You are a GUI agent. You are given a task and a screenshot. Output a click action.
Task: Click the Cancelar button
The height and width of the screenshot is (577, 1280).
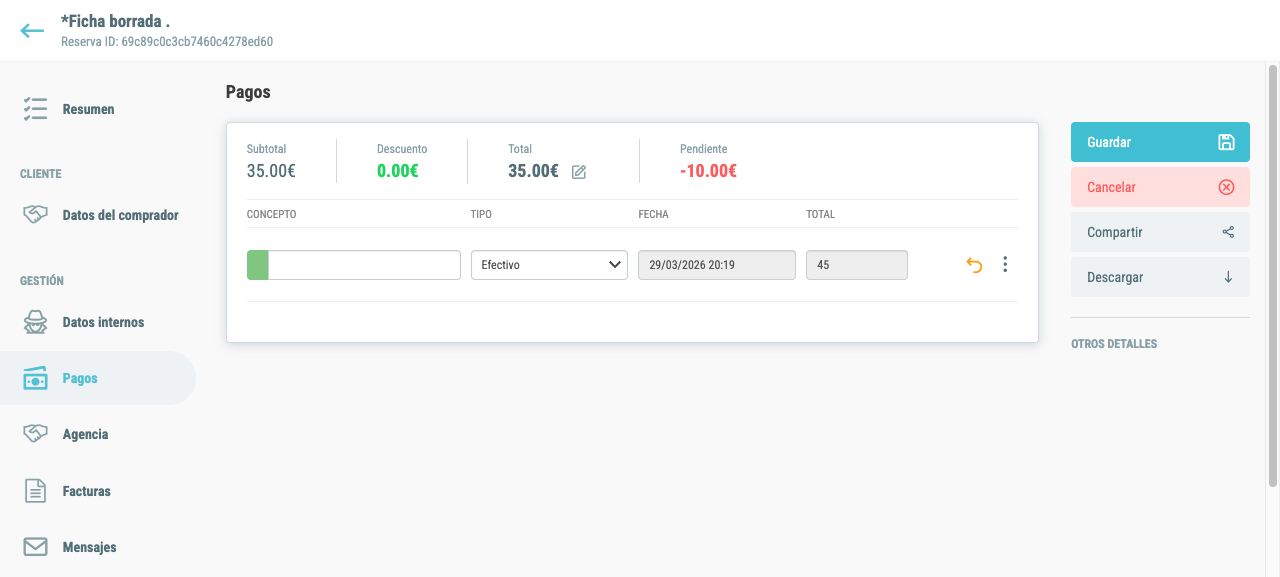1160,187
